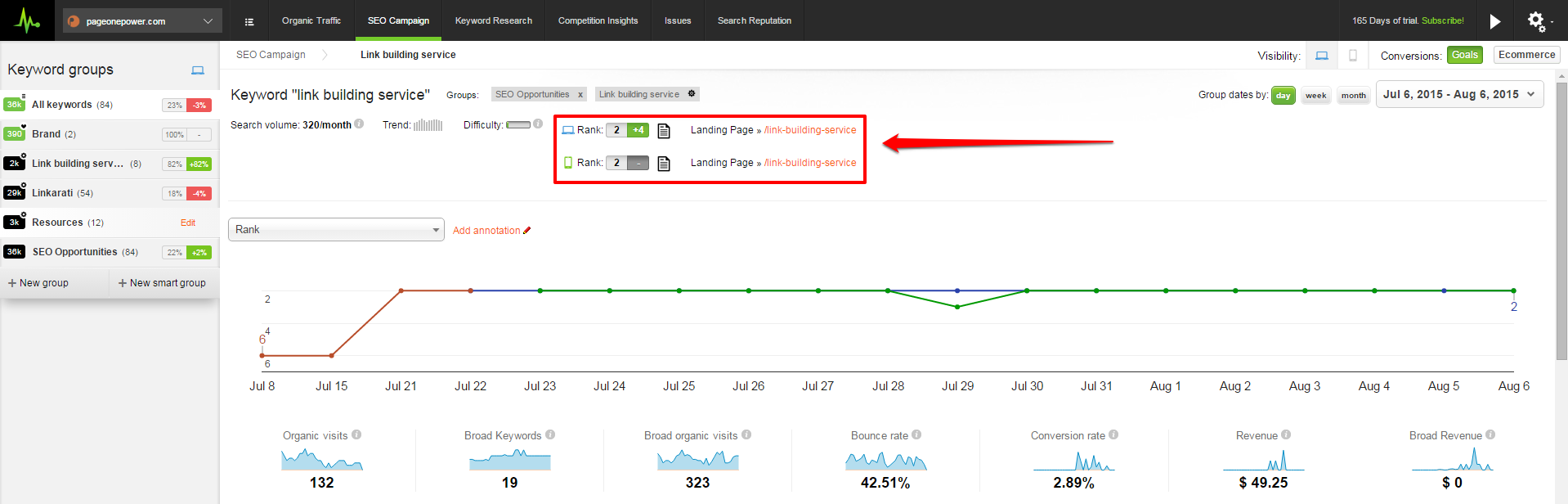The width and height of the screenshot is (1568, 504).
Task: Click the green pulse logo icon
Action: [27, 20]
